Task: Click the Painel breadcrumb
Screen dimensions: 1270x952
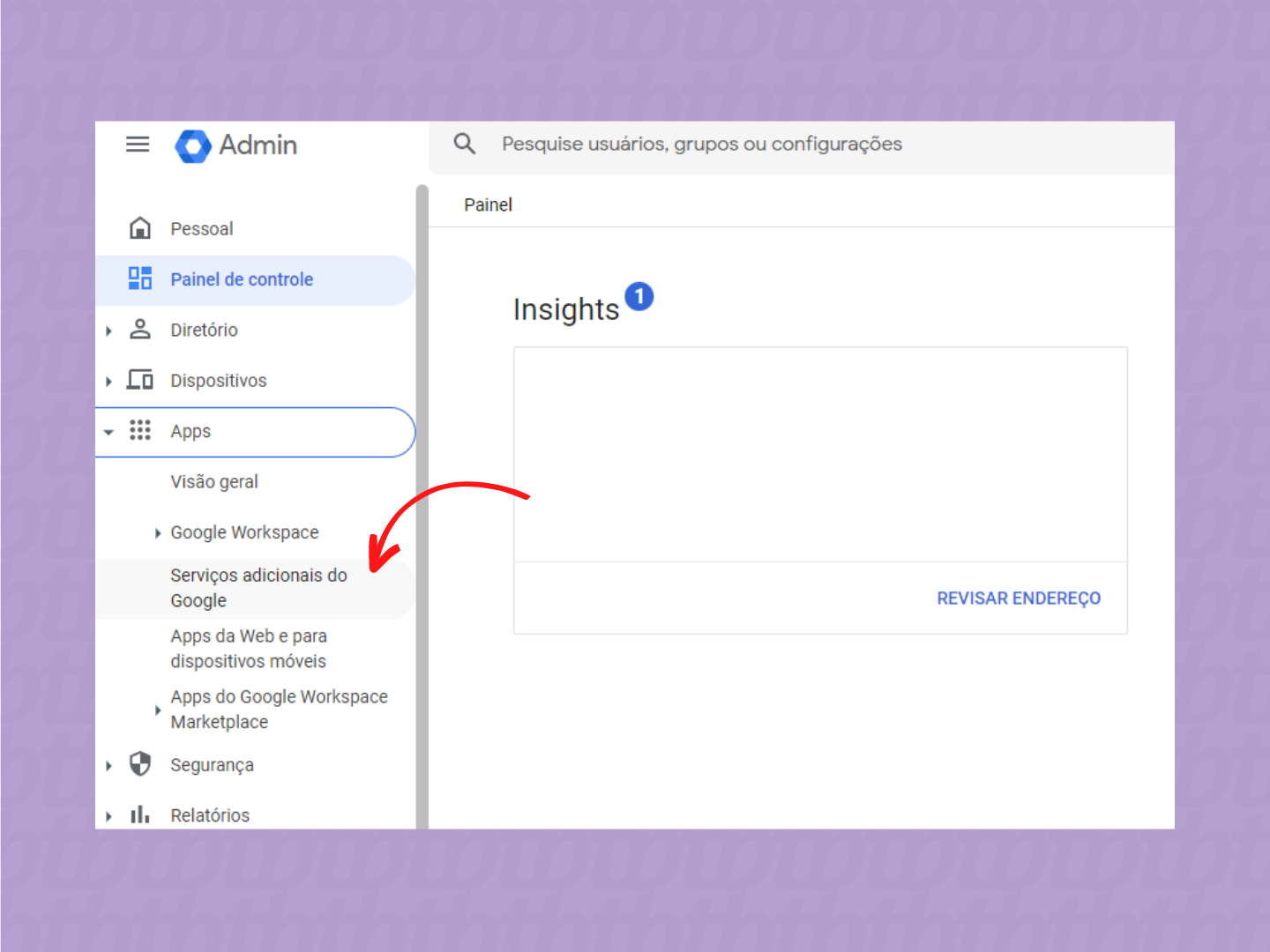Action: [x=488, y=205]
